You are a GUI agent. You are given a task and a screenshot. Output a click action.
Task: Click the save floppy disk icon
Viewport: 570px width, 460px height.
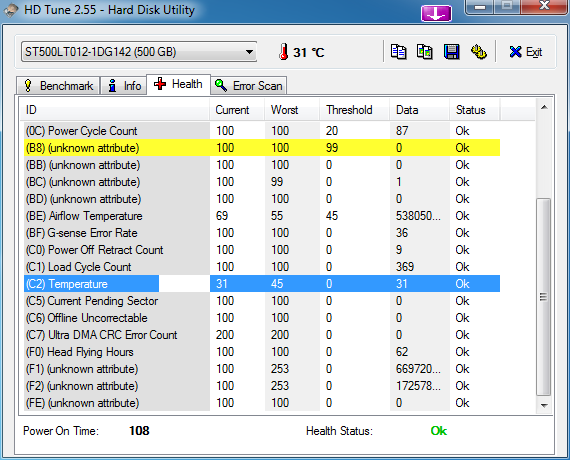point(451,52)
